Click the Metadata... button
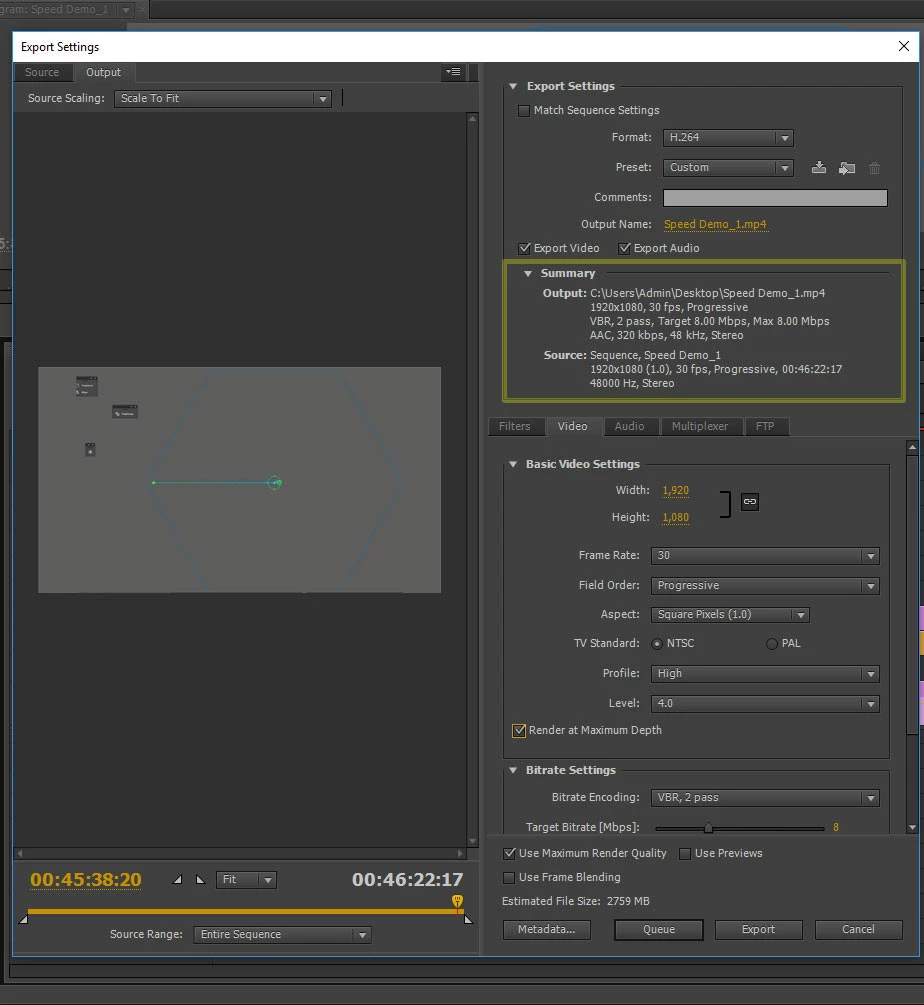924x1005 pixels. tap(547, 929)
